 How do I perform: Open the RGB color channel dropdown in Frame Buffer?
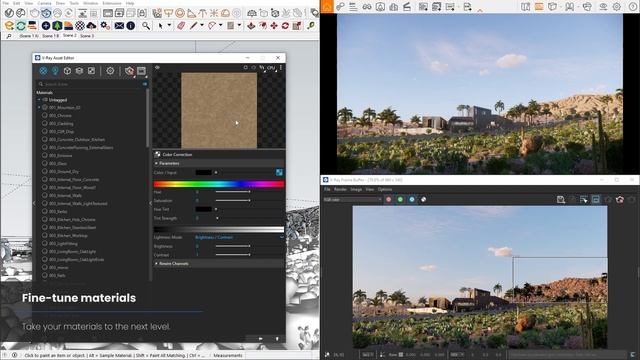(353, 200)
